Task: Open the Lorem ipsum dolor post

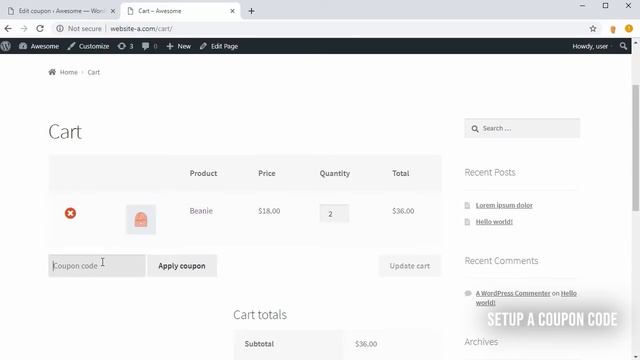Action: pyautogui.click(x=504, y=205)
